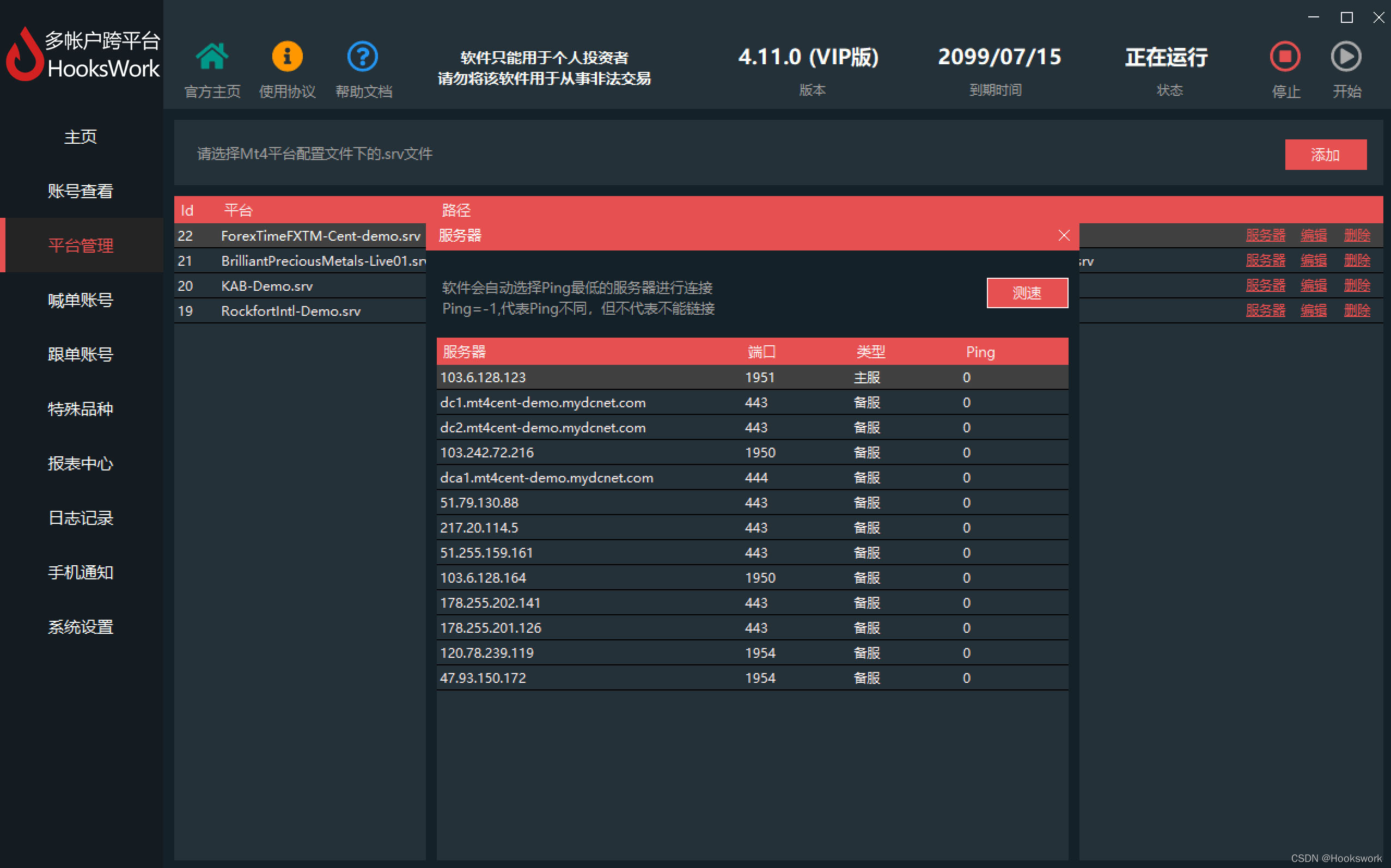Open 系统设置 from the sidebar

pos(81,627)
